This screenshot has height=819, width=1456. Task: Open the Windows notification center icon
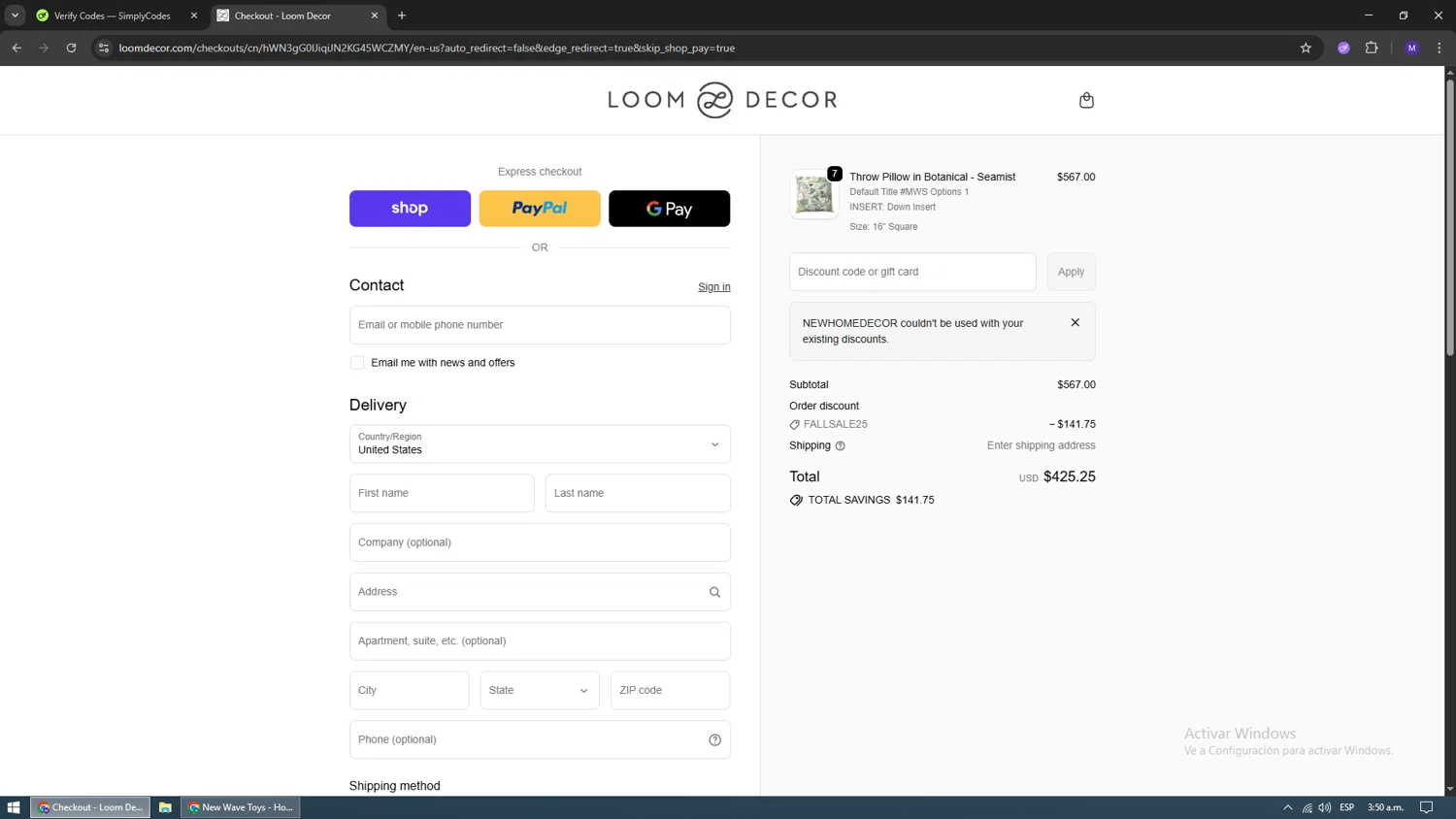pyautogui.click(x=1426, y=807)
